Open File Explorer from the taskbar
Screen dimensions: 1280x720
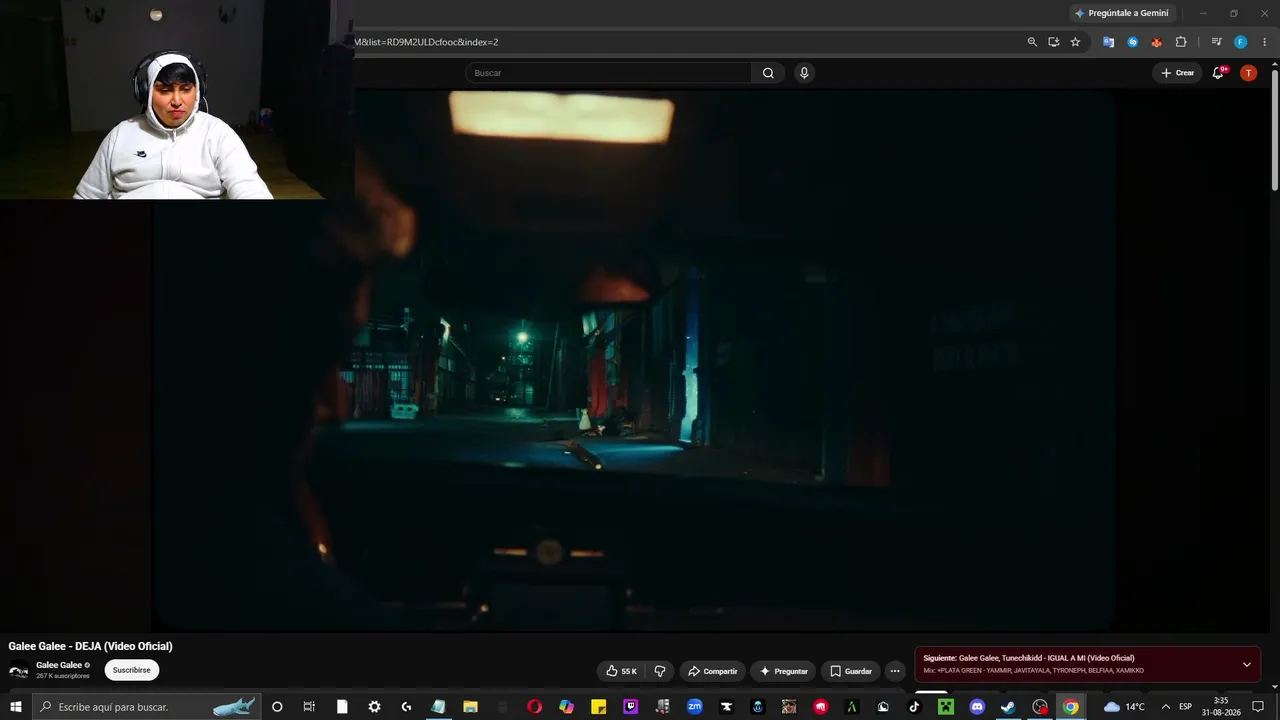tap(470, 707)
